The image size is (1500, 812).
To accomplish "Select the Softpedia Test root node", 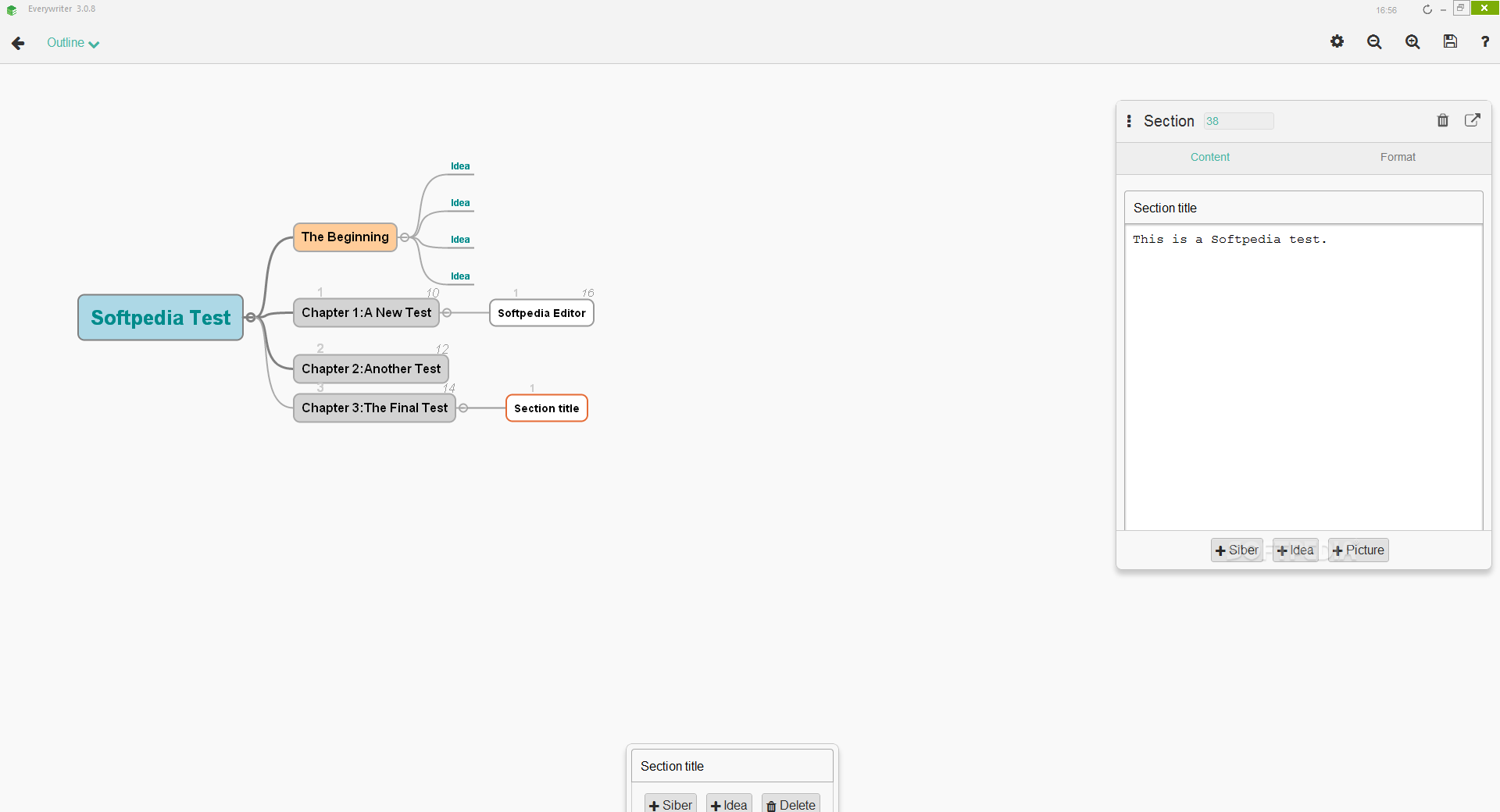I will (x=161, y=318).
